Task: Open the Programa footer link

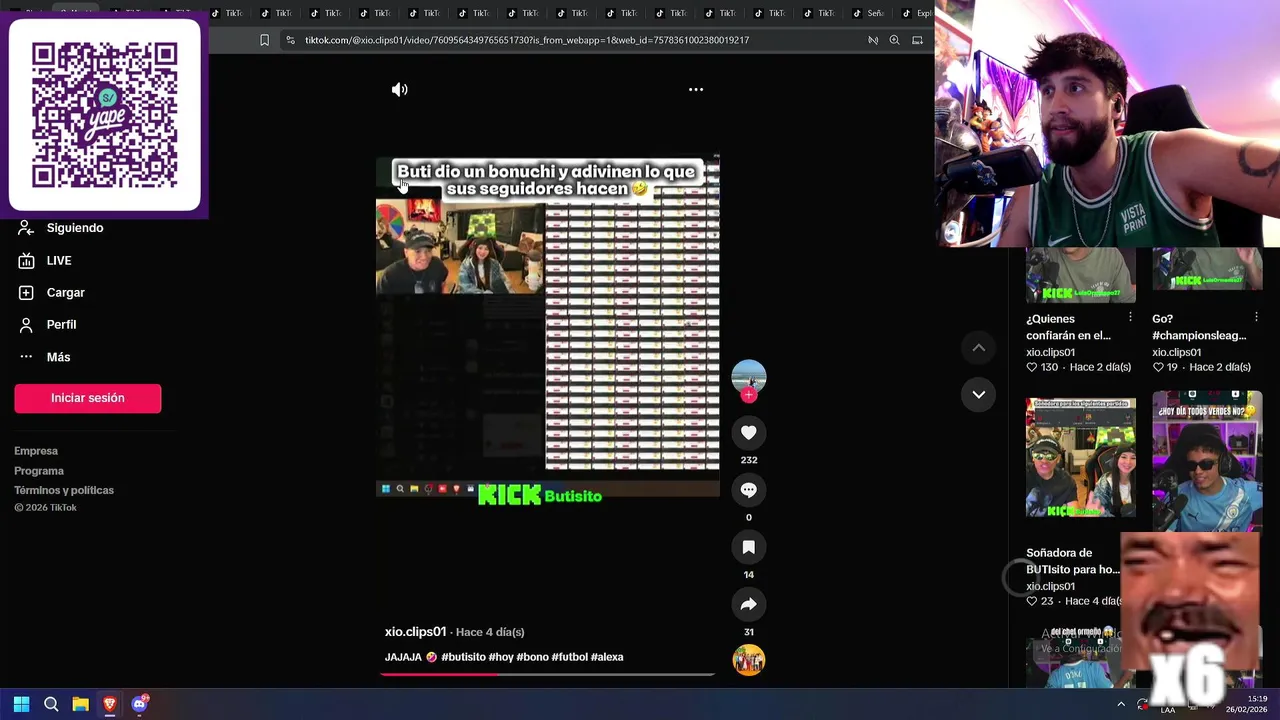Action: pyautogui.click(x=39, y=471)
